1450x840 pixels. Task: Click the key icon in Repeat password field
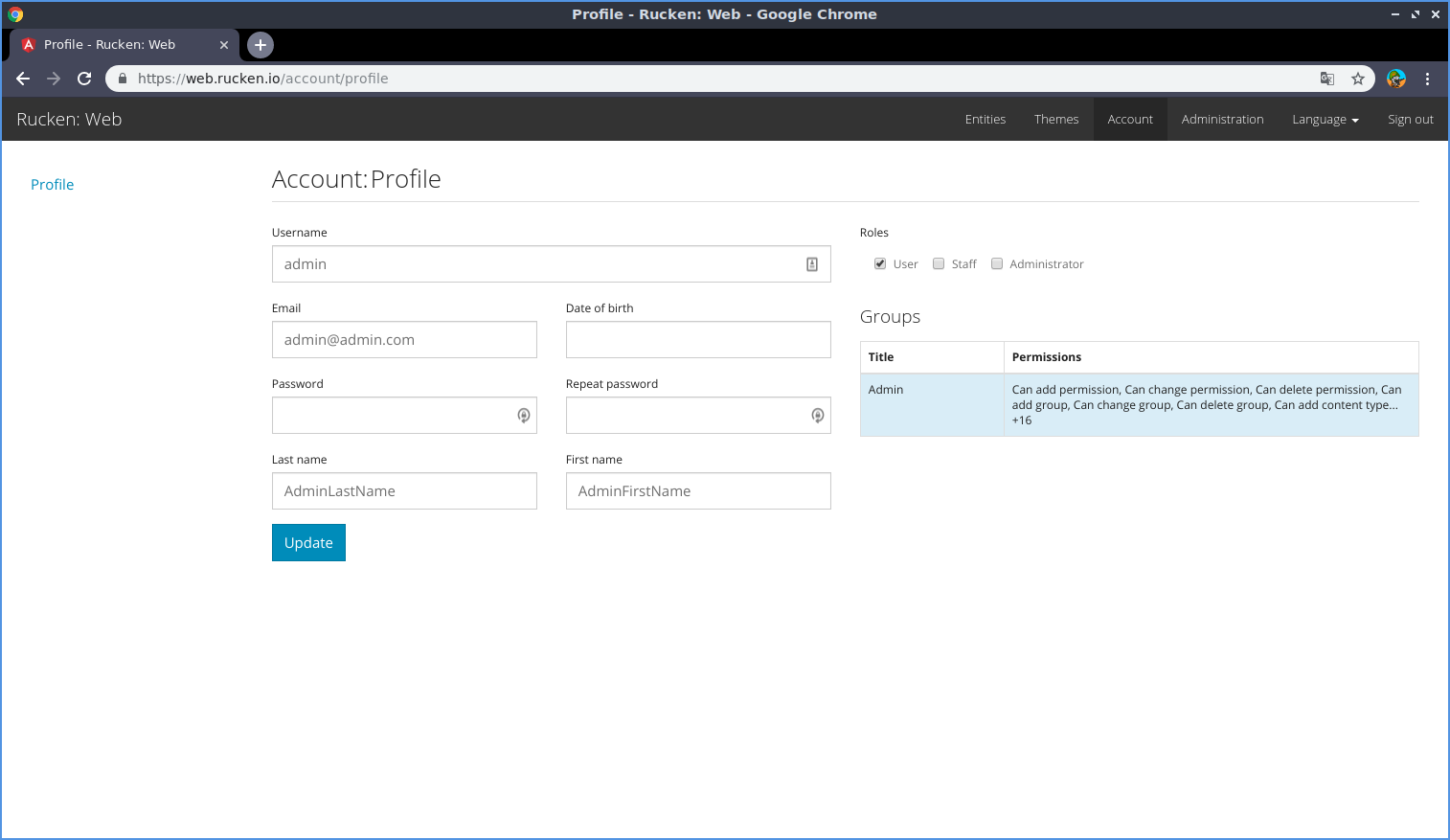818,416
